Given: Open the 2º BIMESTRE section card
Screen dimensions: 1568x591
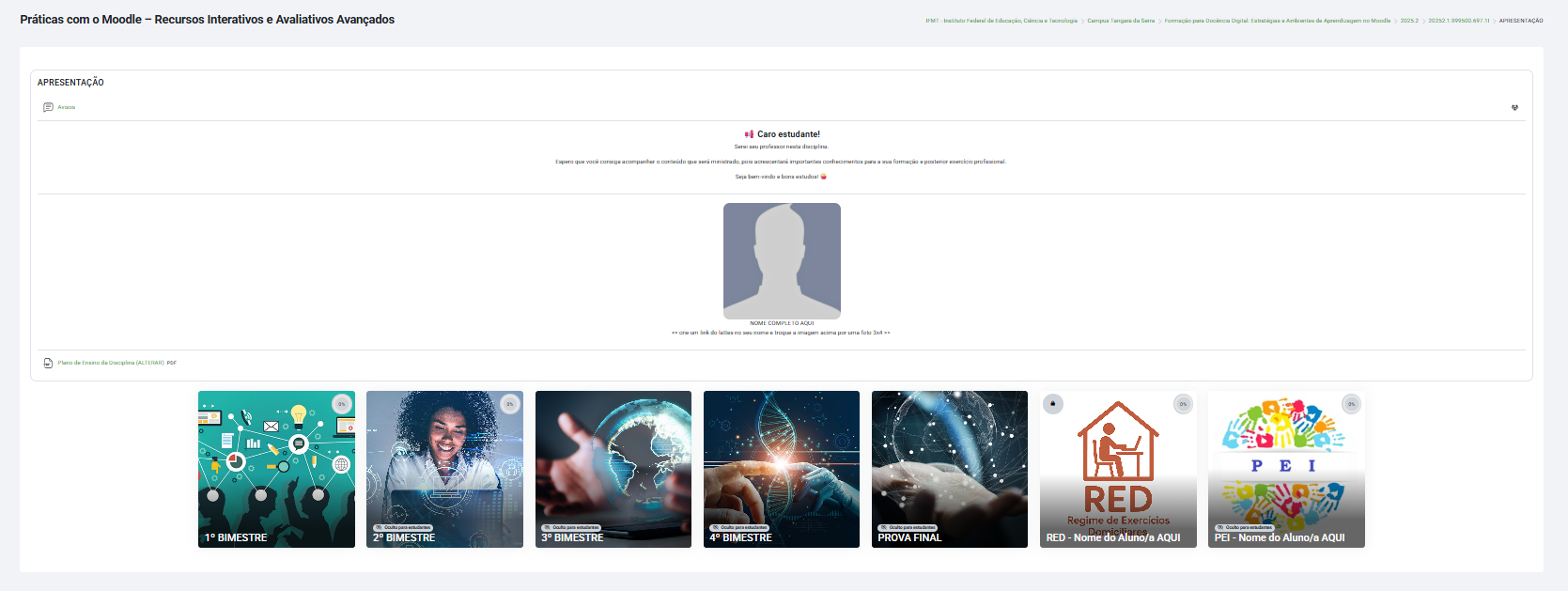Looking at the screenshot, I should click(444, 469).
